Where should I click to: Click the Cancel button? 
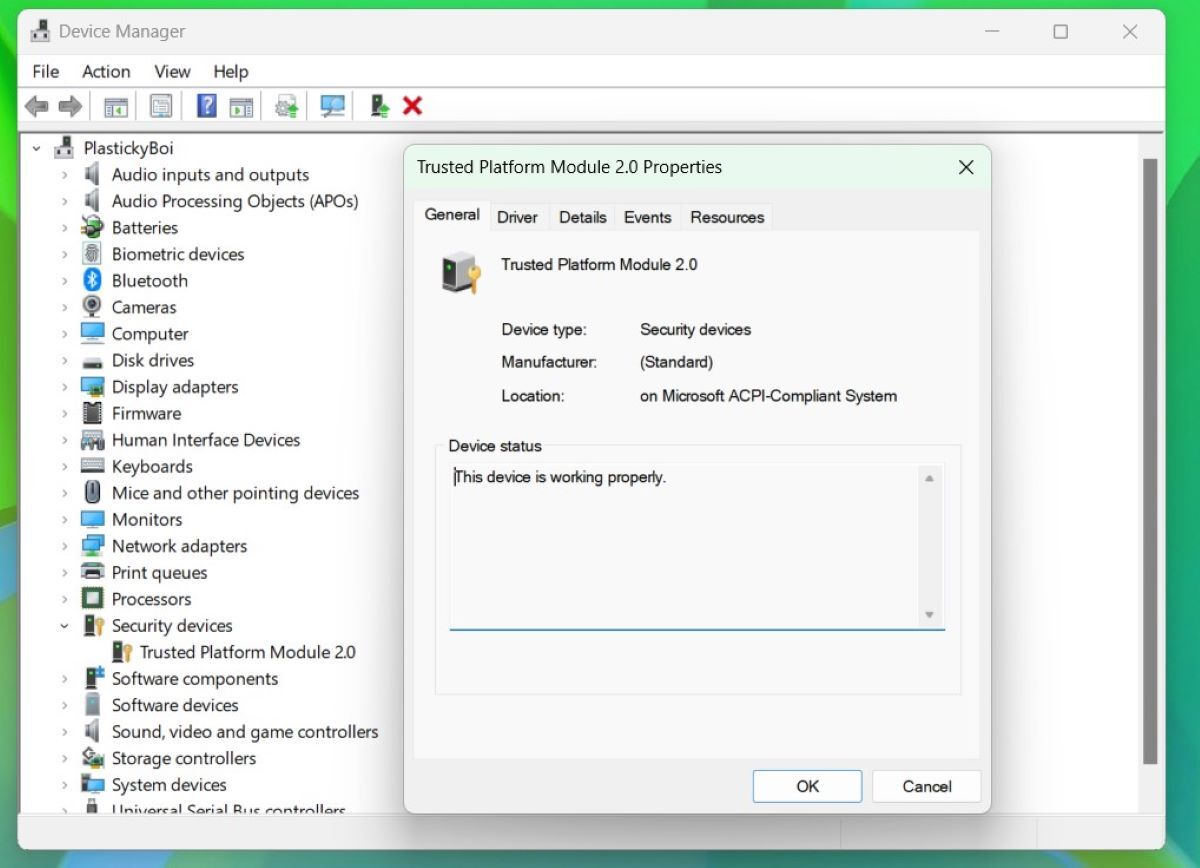pos(925,786)
